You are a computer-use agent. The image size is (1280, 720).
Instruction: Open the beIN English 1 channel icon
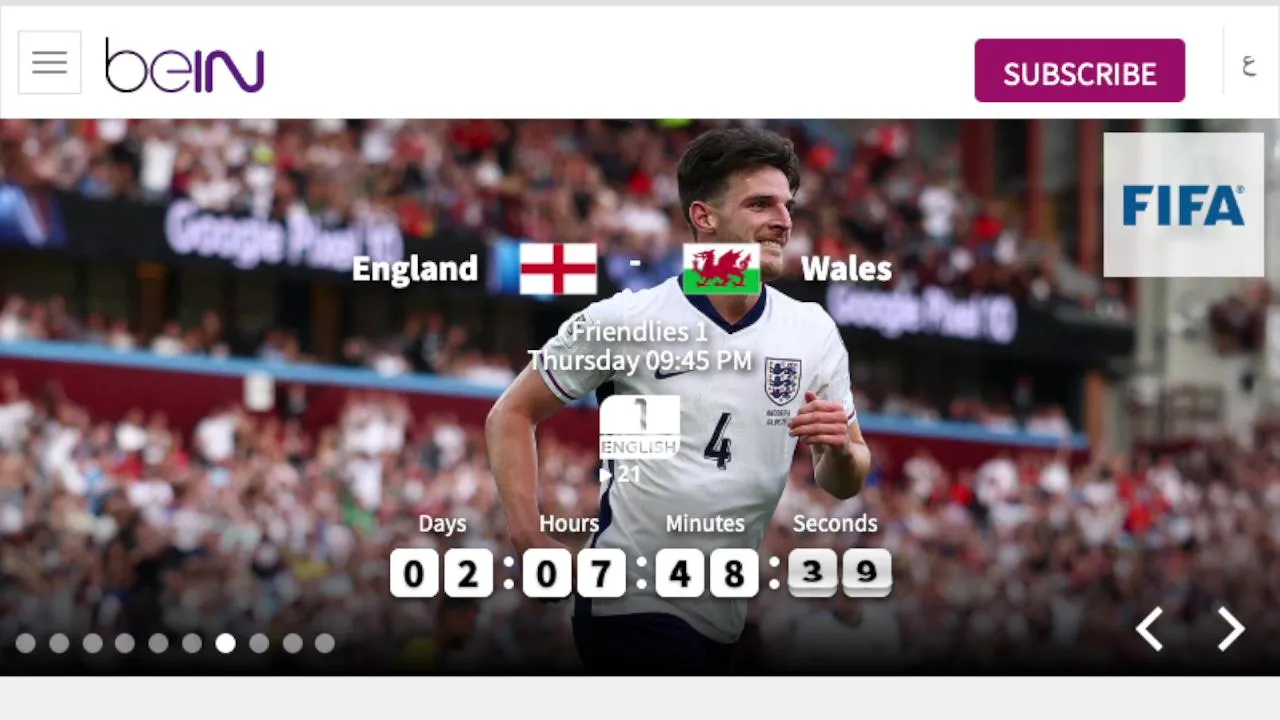click(x=639, y=427)
